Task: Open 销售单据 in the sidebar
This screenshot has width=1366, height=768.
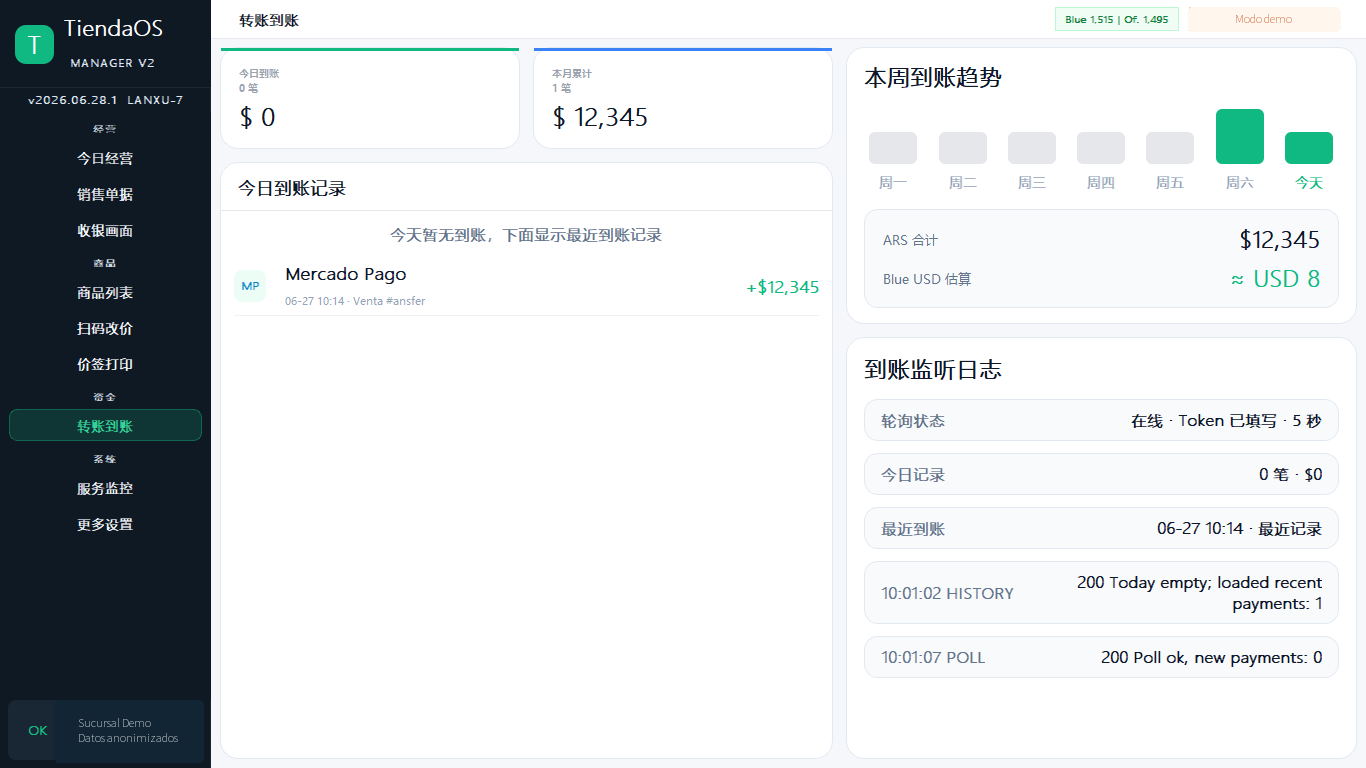Action: point(105,194)
